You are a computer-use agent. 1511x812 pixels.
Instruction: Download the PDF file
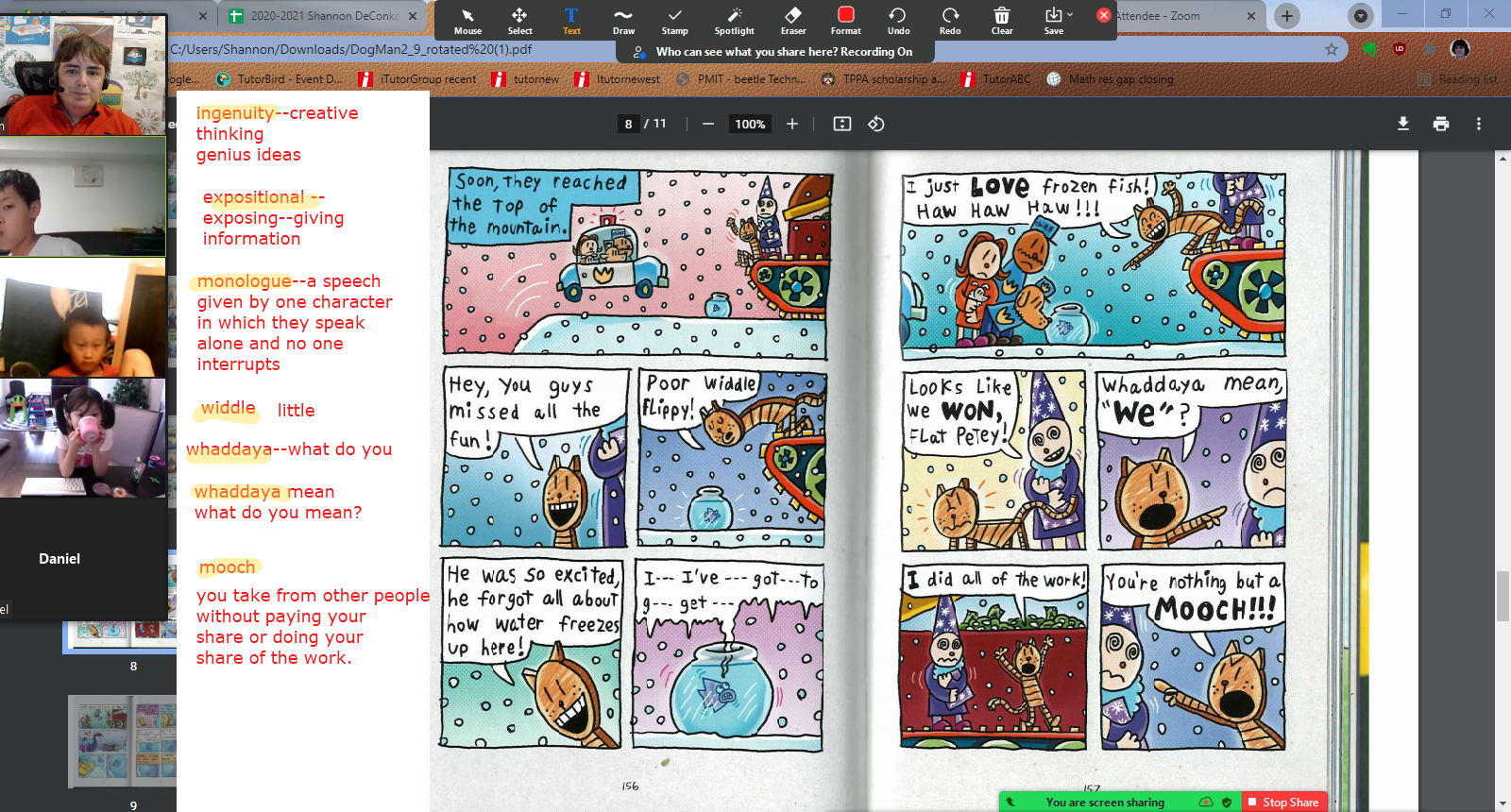click(x=1403, y=124)
